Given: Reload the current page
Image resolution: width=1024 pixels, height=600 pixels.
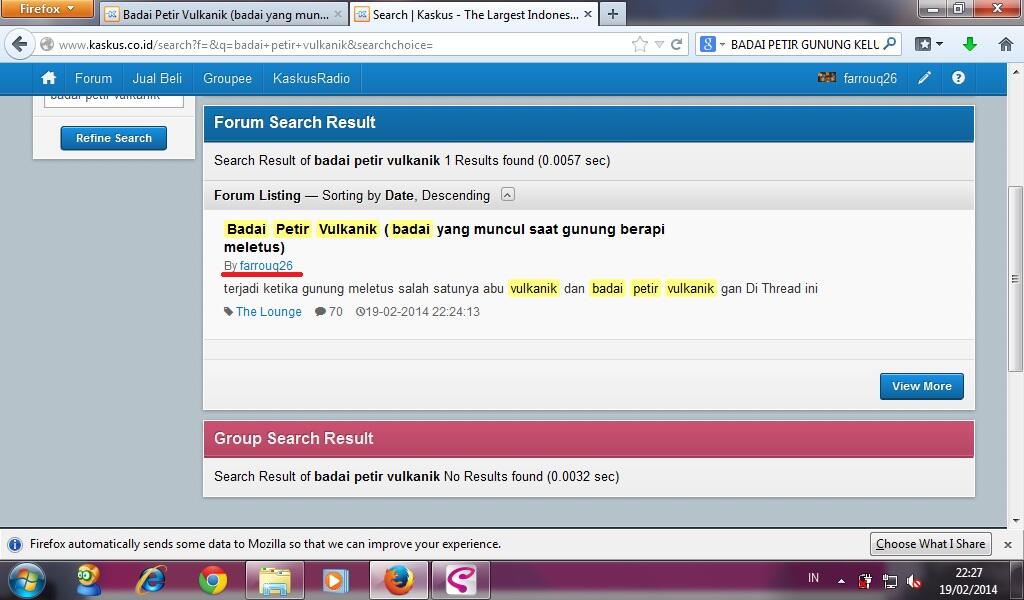Looking at the screenshot, I should [x=677, y=44].
